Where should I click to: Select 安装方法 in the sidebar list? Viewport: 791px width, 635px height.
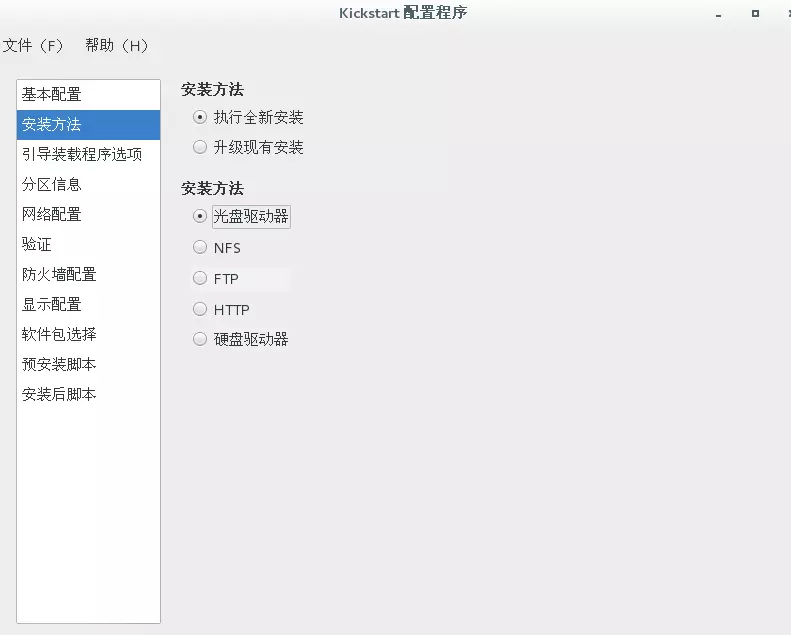(88, 125)
